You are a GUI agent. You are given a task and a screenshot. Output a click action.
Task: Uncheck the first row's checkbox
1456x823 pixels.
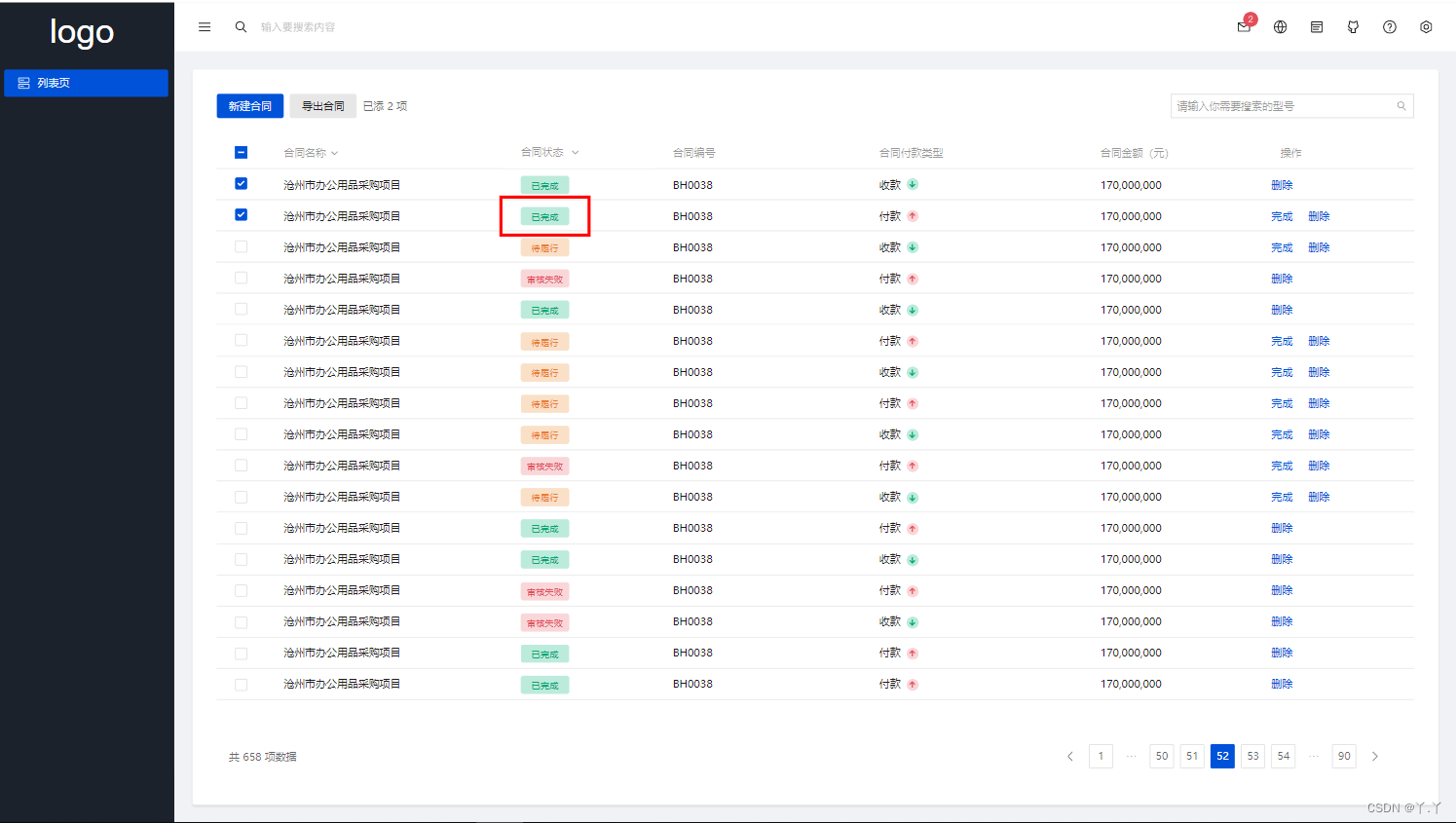[x=241, y=183]
